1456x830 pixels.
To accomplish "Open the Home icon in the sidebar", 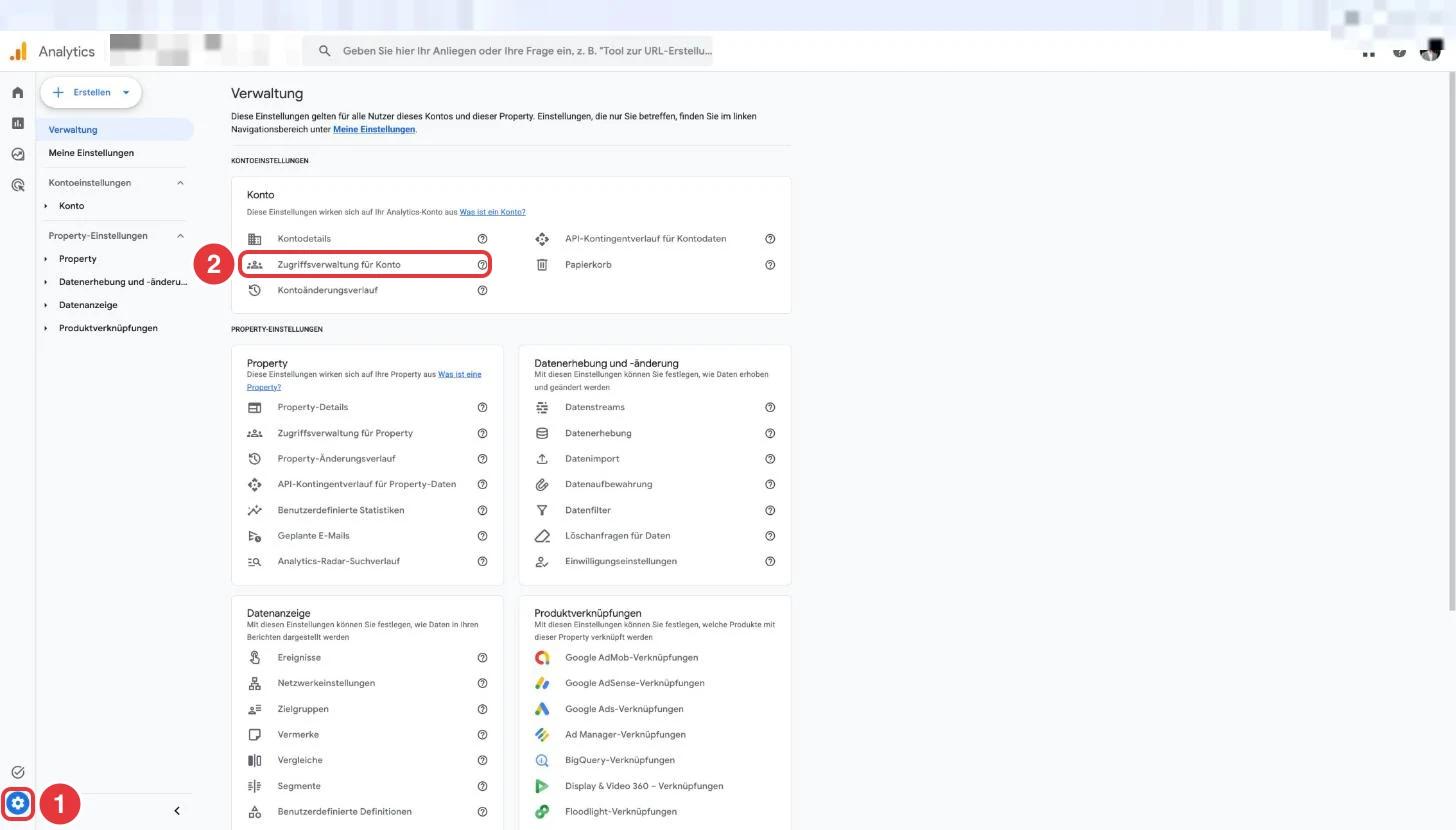I will pyautogui.click(x=17, y=92).
